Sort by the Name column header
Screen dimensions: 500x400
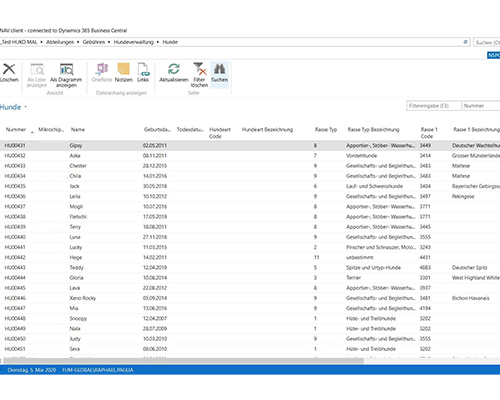pyautogui.click(x=78, y=130)
